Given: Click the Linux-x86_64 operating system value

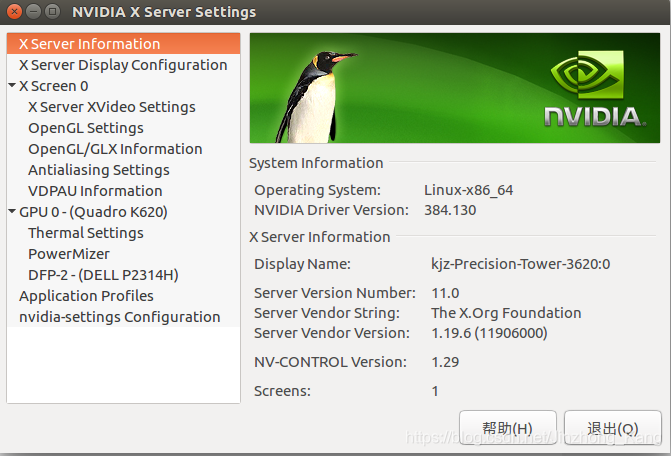Looking at the screenshot, I should [x=468, y=190].
